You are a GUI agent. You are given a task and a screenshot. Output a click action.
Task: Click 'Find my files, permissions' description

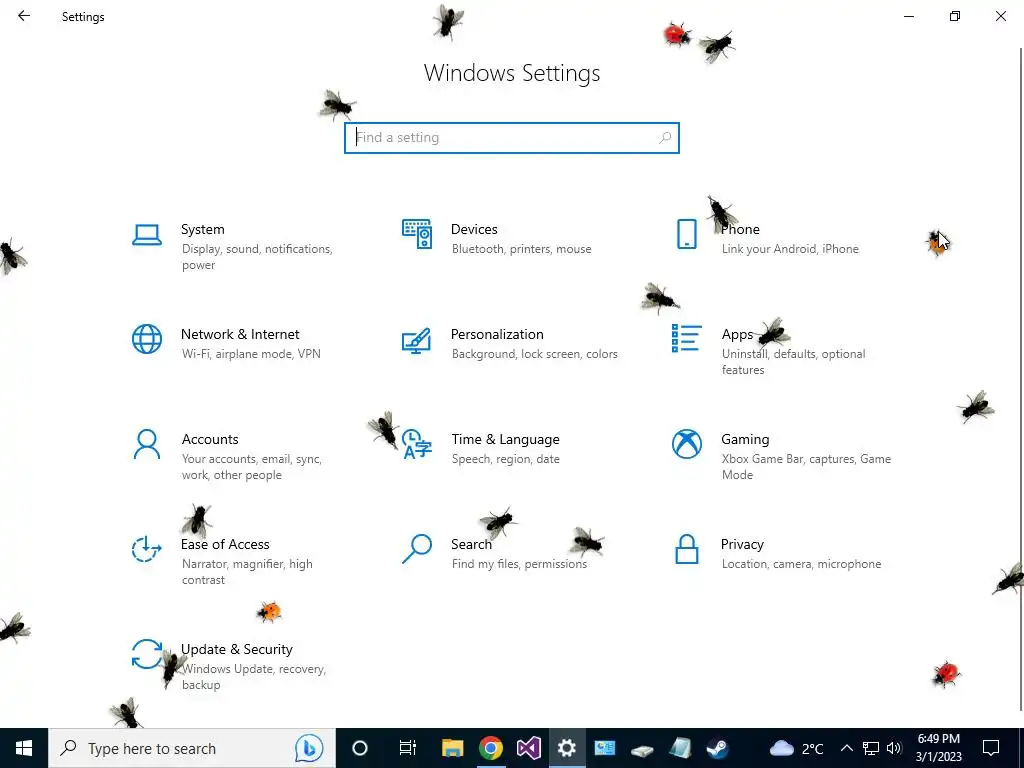(x=519, y=564)
